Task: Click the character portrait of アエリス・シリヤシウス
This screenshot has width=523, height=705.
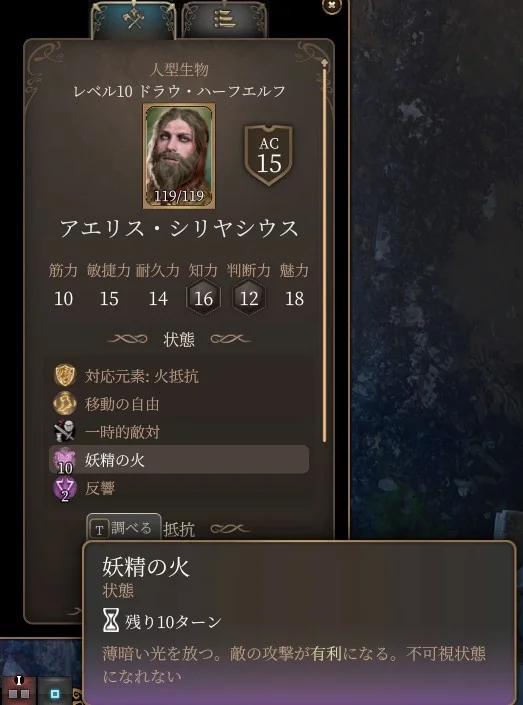Action: [179, 156]
